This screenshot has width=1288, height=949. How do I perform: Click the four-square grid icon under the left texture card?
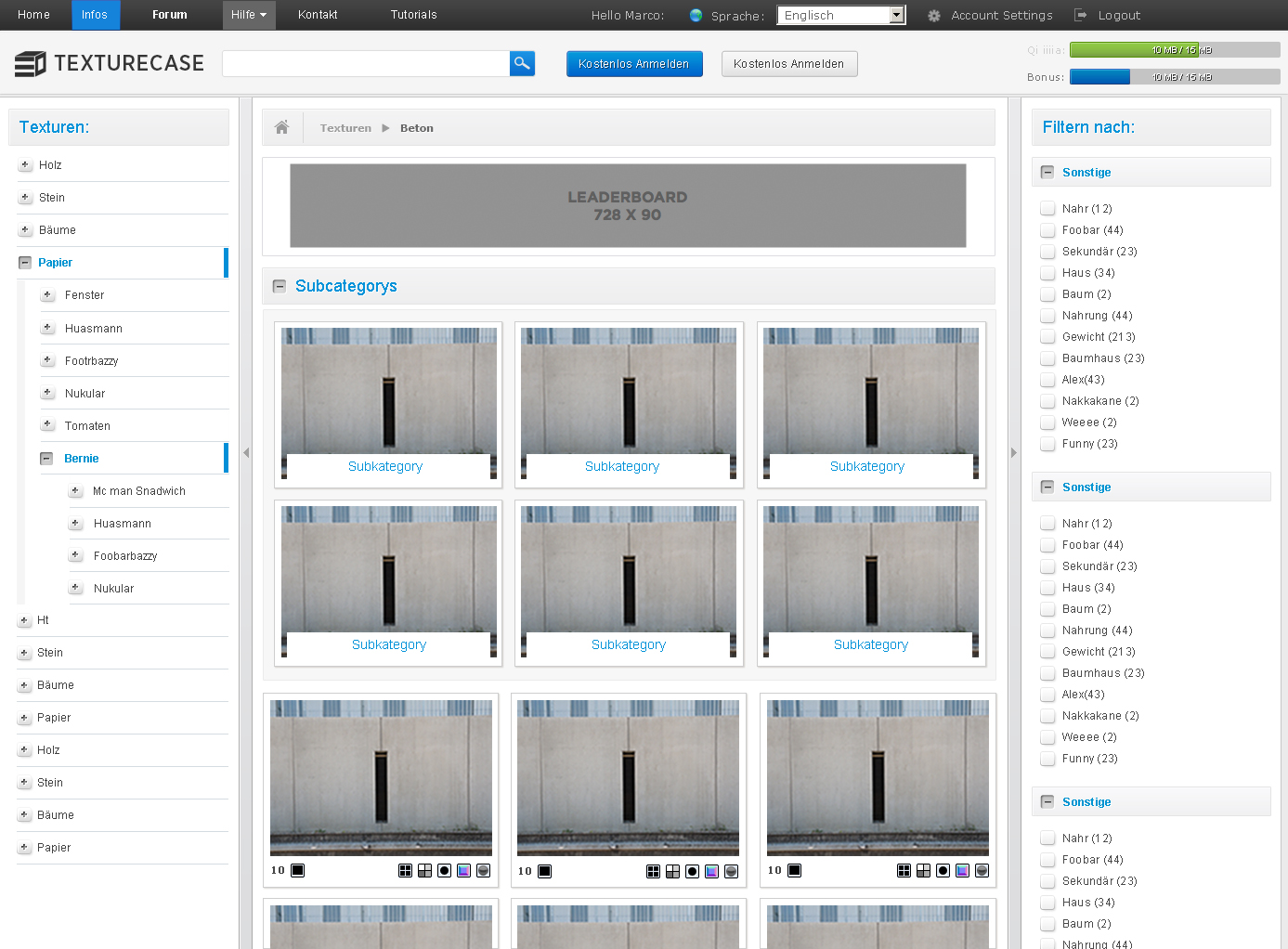(x=405, y=870)
